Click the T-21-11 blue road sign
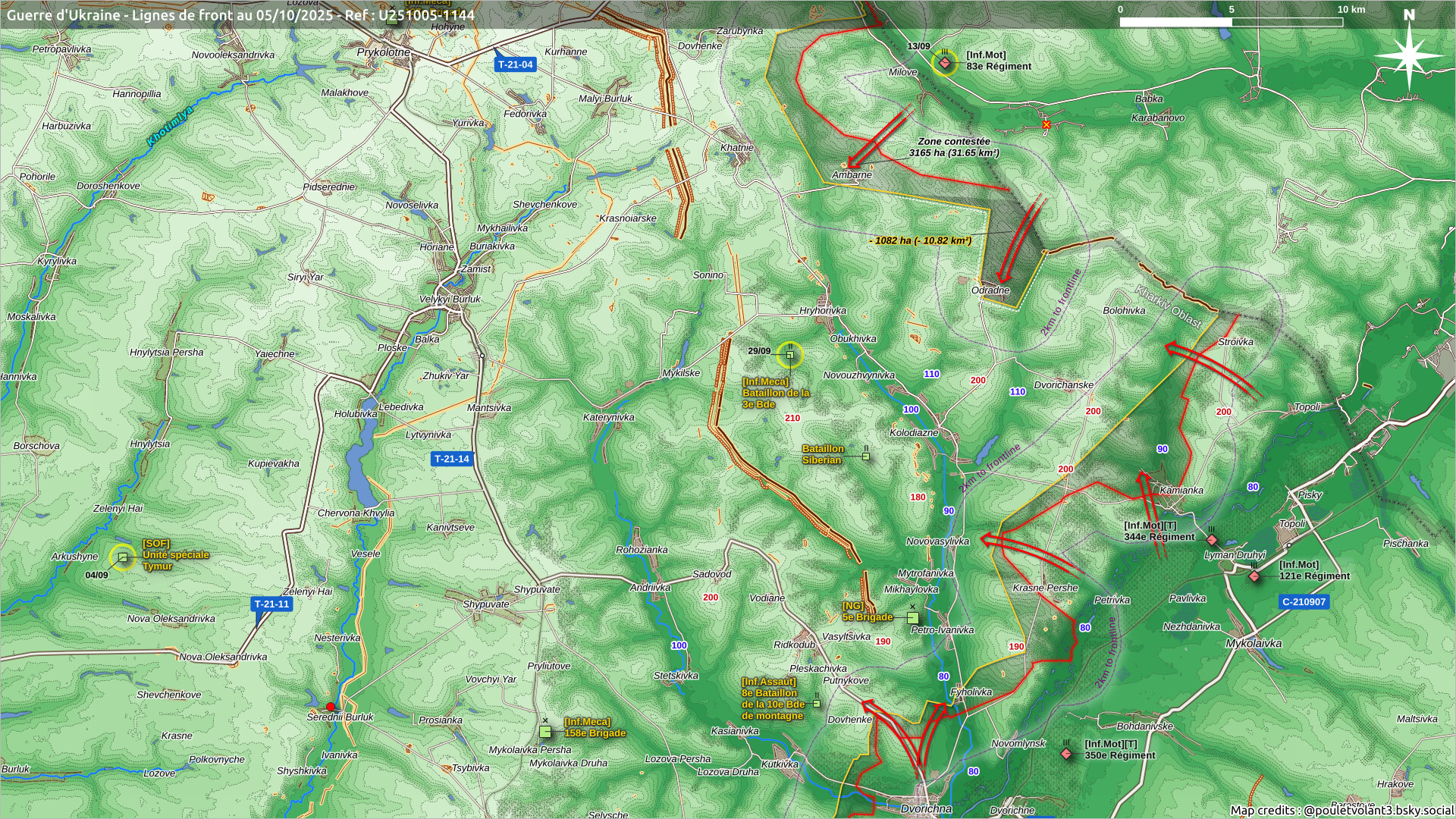The width and height of the screenshot is (1456, 819). 271,604
